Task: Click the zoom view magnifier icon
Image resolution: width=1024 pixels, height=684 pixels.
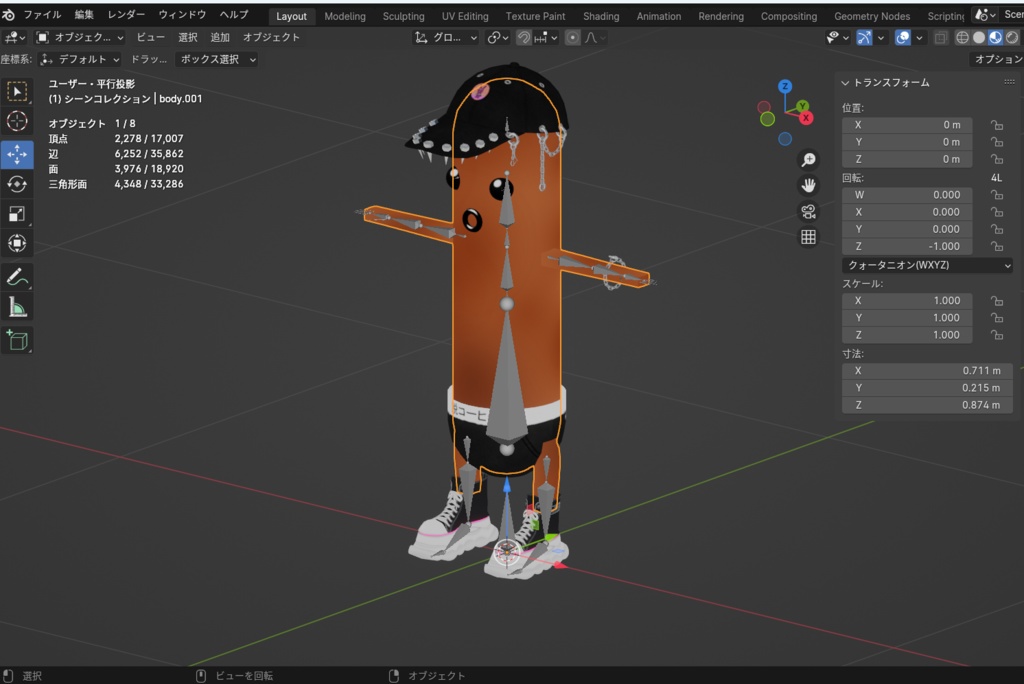Action: tap(808, 160)
